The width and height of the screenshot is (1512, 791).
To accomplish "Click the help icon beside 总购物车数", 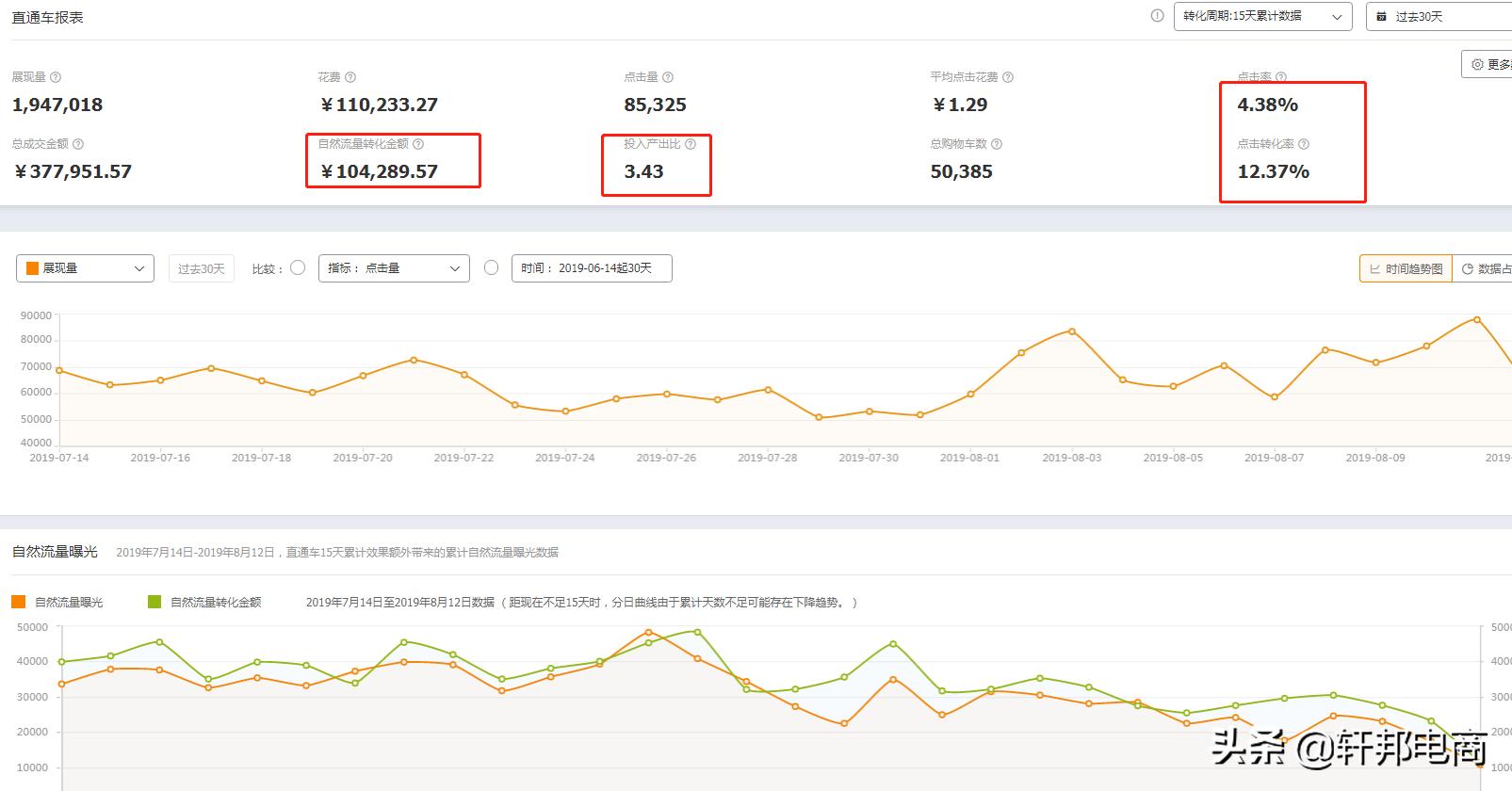I will click(x=997, y=144).
